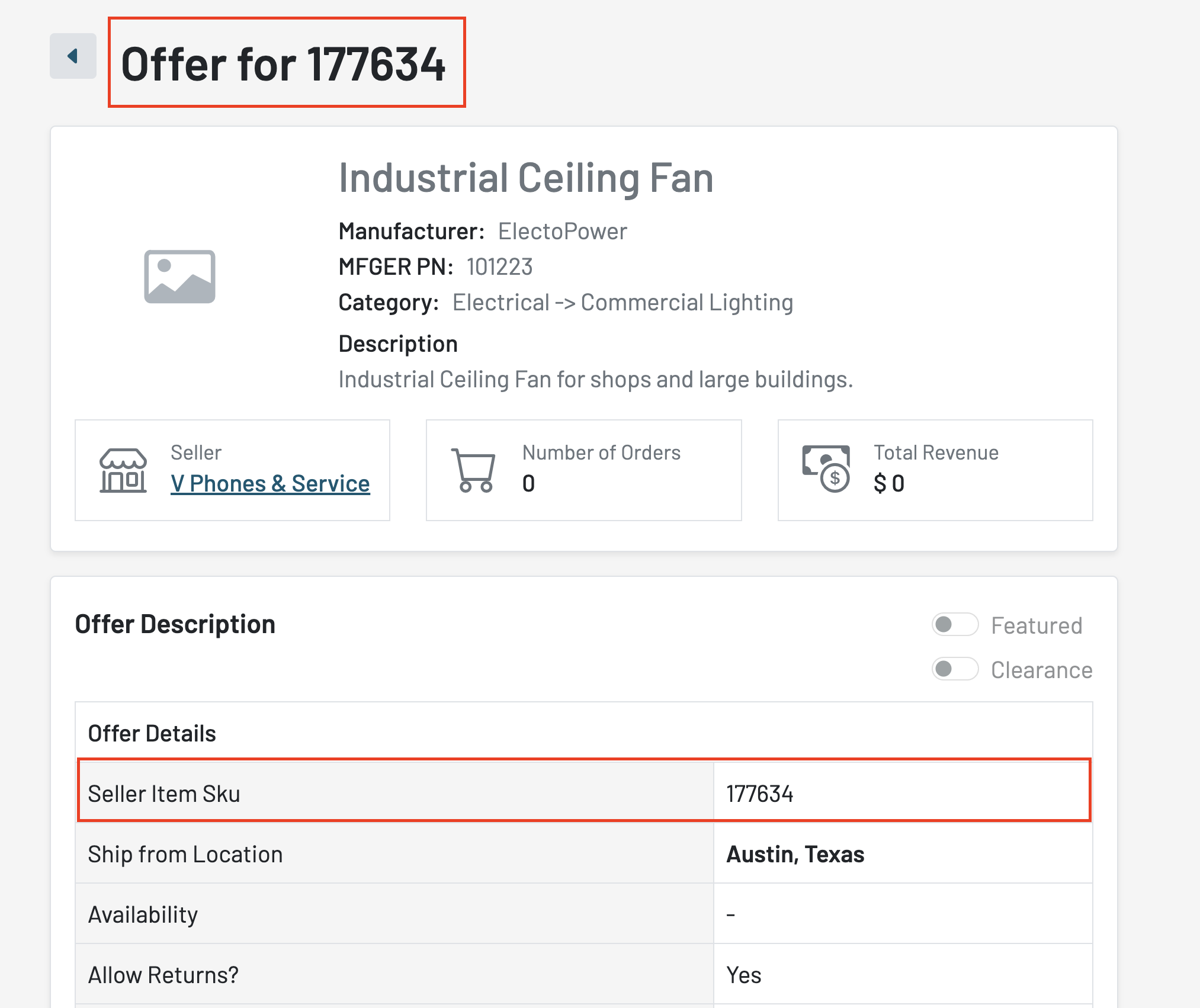Click the seller storefront icon
Viewport: 1200px width, 1008px height.
[123, 471]
